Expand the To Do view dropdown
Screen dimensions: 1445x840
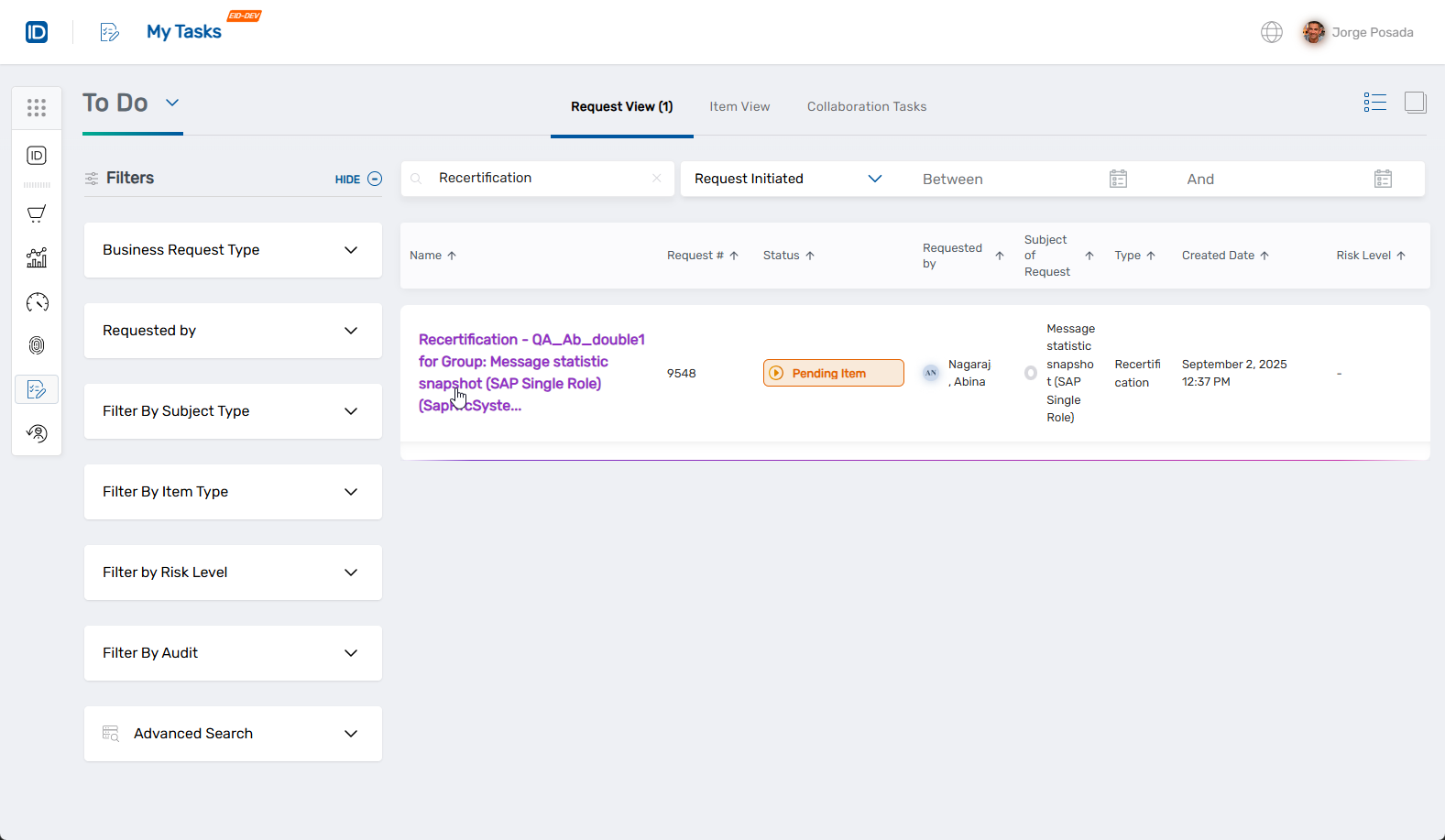(x=172, y=103)
